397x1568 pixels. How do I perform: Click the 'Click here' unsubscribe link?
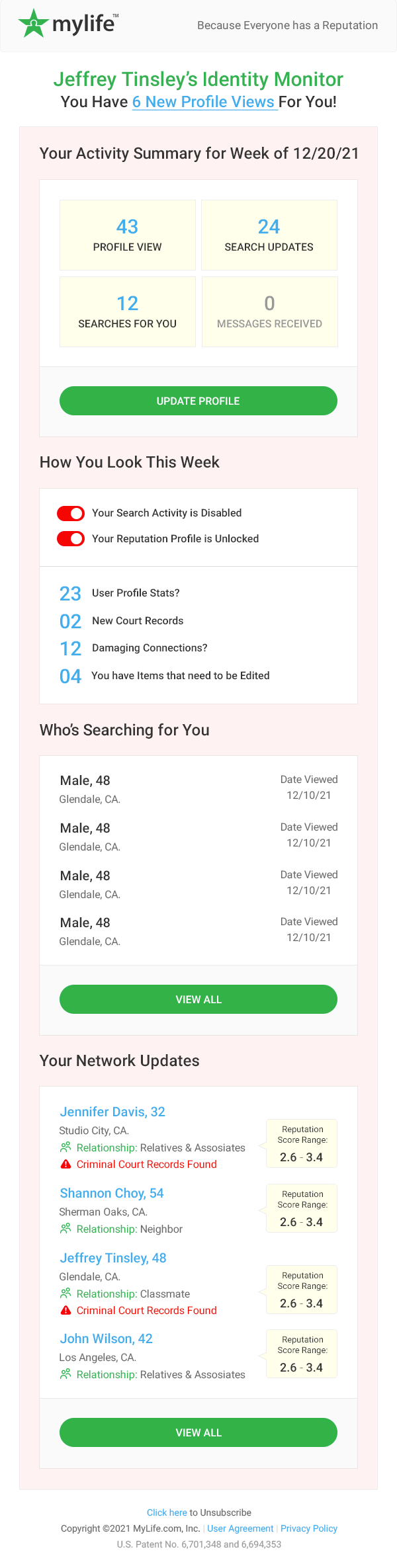click(x=167, y=1512)
